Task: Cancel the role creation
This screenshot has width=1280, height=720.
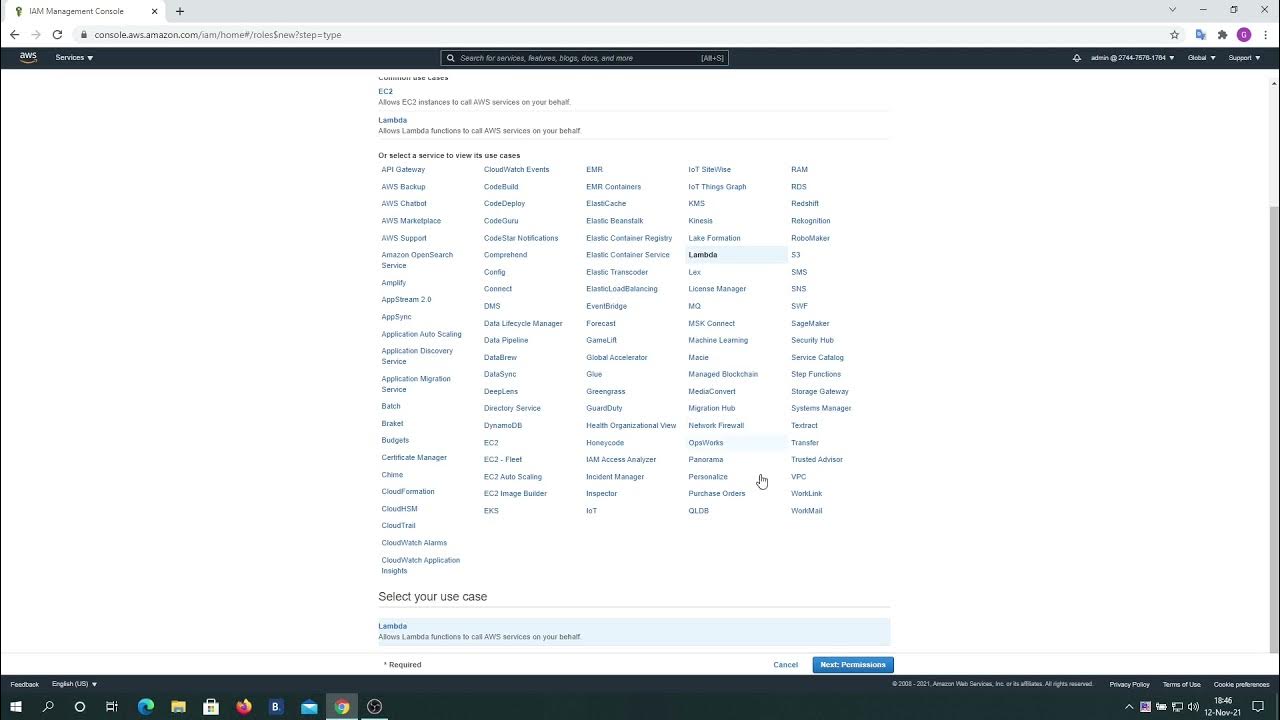Action: (786, 665)
